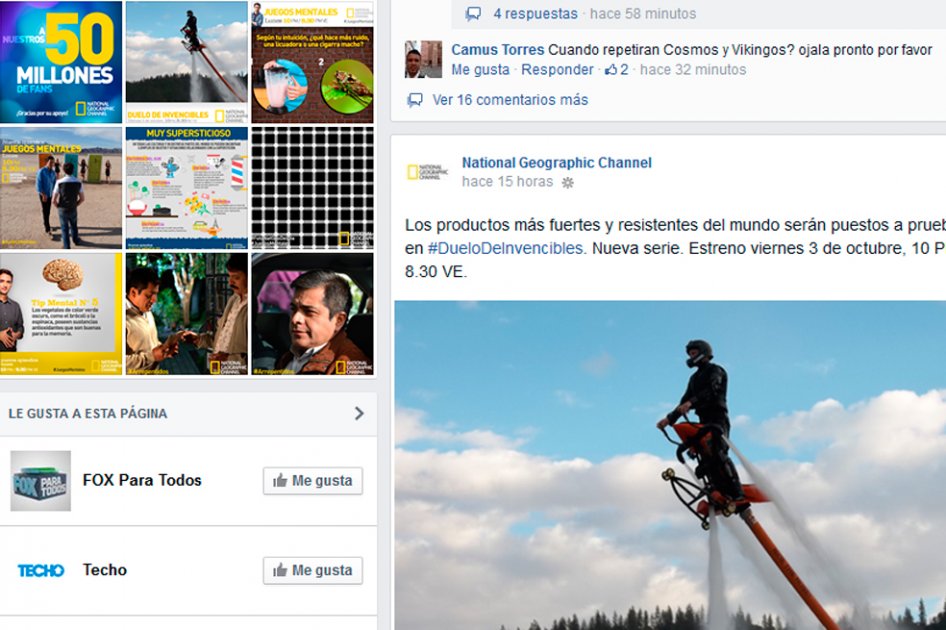Open the Muy Supersticioso infographic thumbnail
This screenshot has height=630, width=946.
click(x=187, y=188)
